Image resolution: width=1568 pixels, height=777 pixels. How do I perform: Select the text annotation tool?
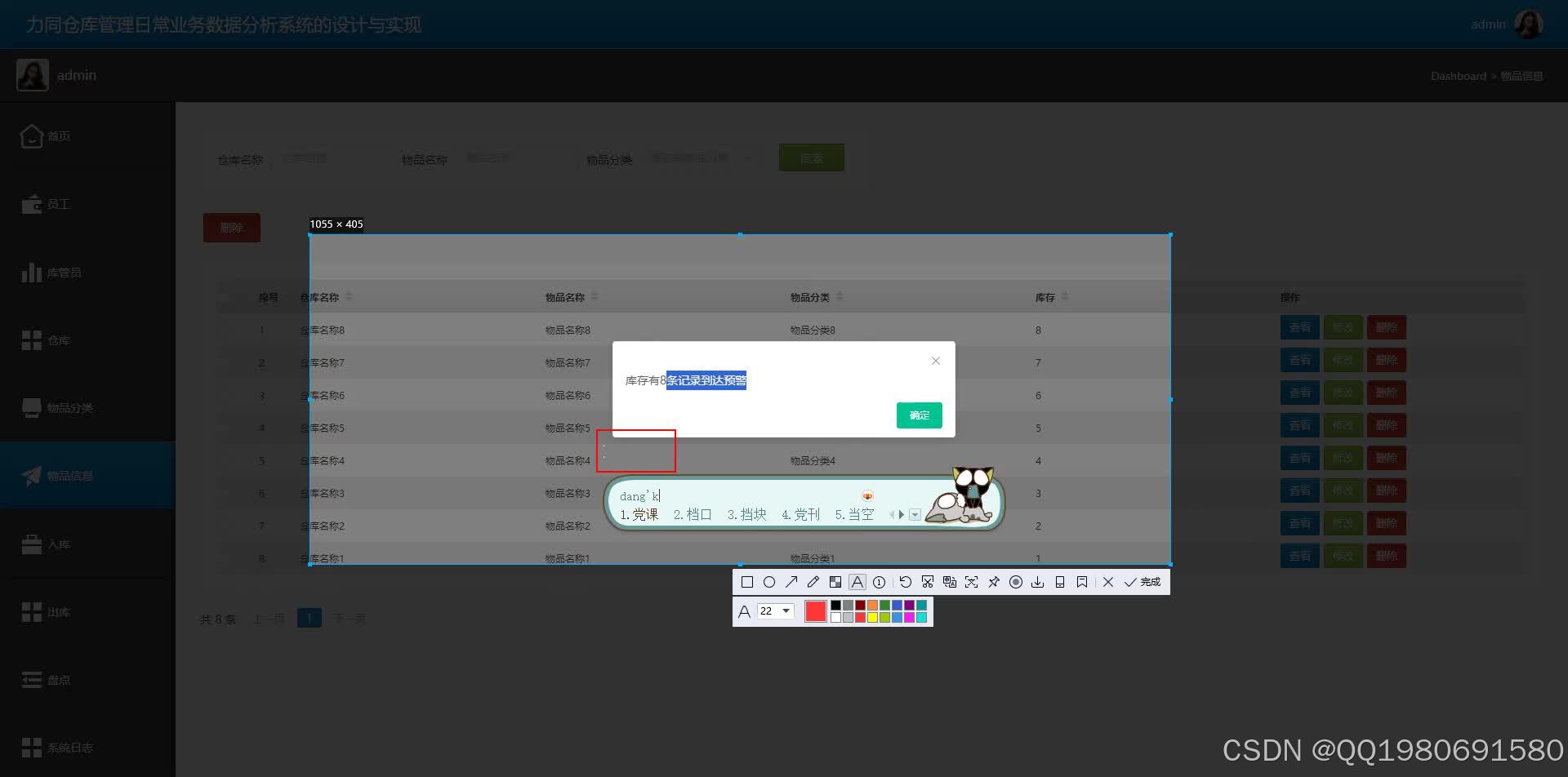click(x=857, y=582)
